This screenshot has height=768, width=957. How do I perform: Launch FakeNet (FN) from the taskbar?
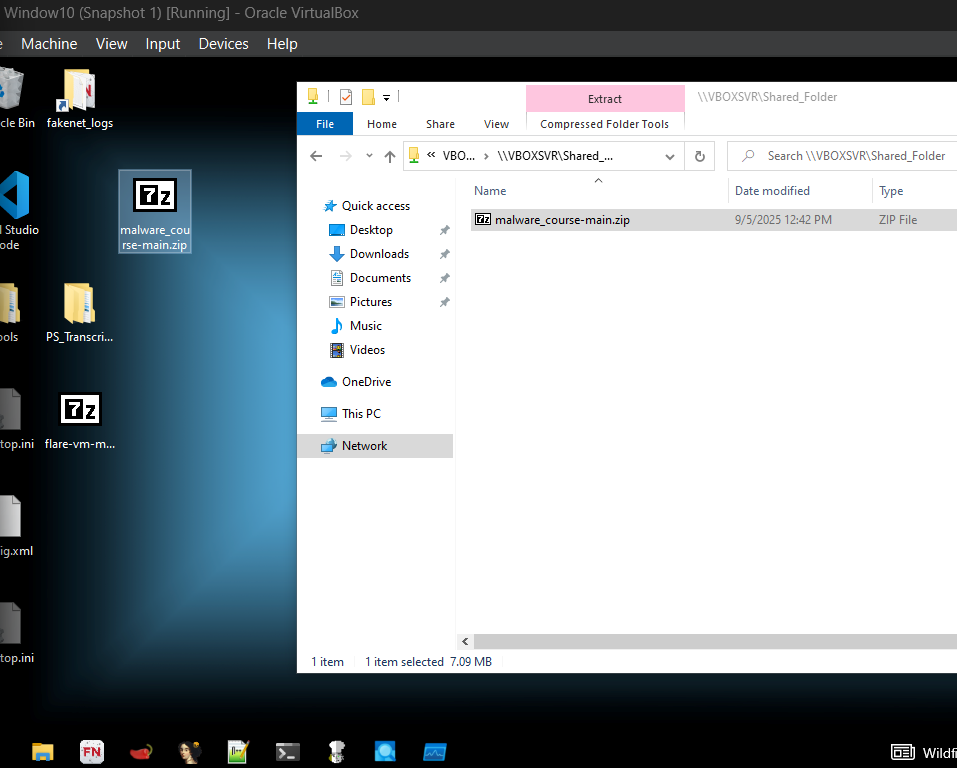click(92, 752)
